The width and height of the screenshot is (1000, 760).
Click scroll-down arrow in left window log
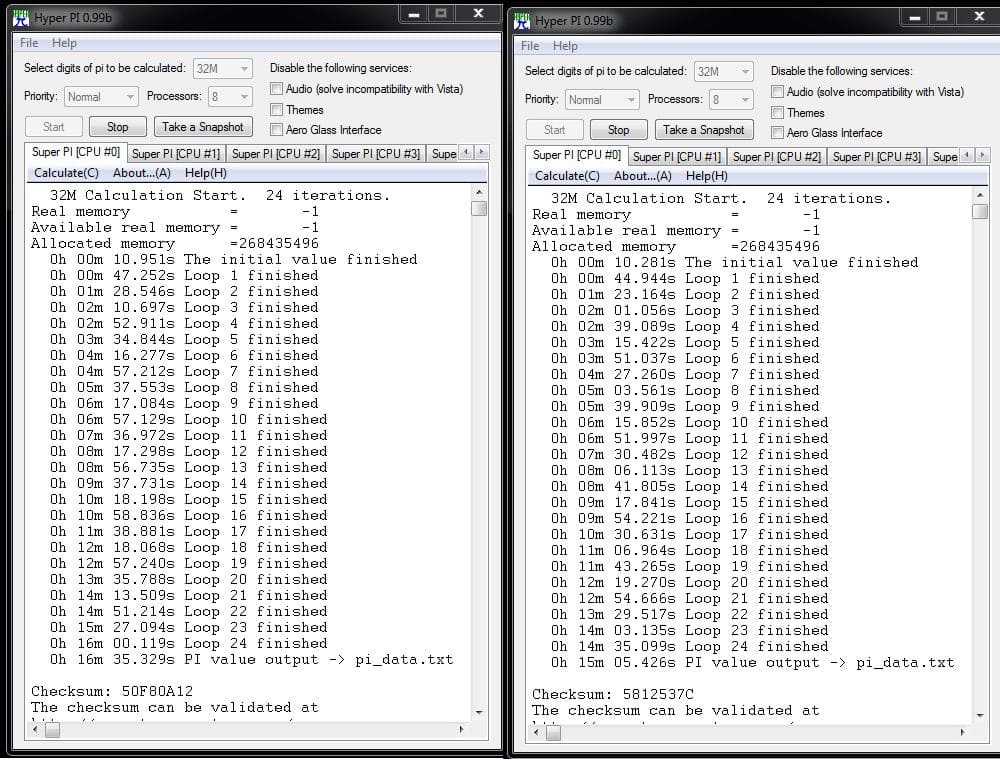click(479, 712)
